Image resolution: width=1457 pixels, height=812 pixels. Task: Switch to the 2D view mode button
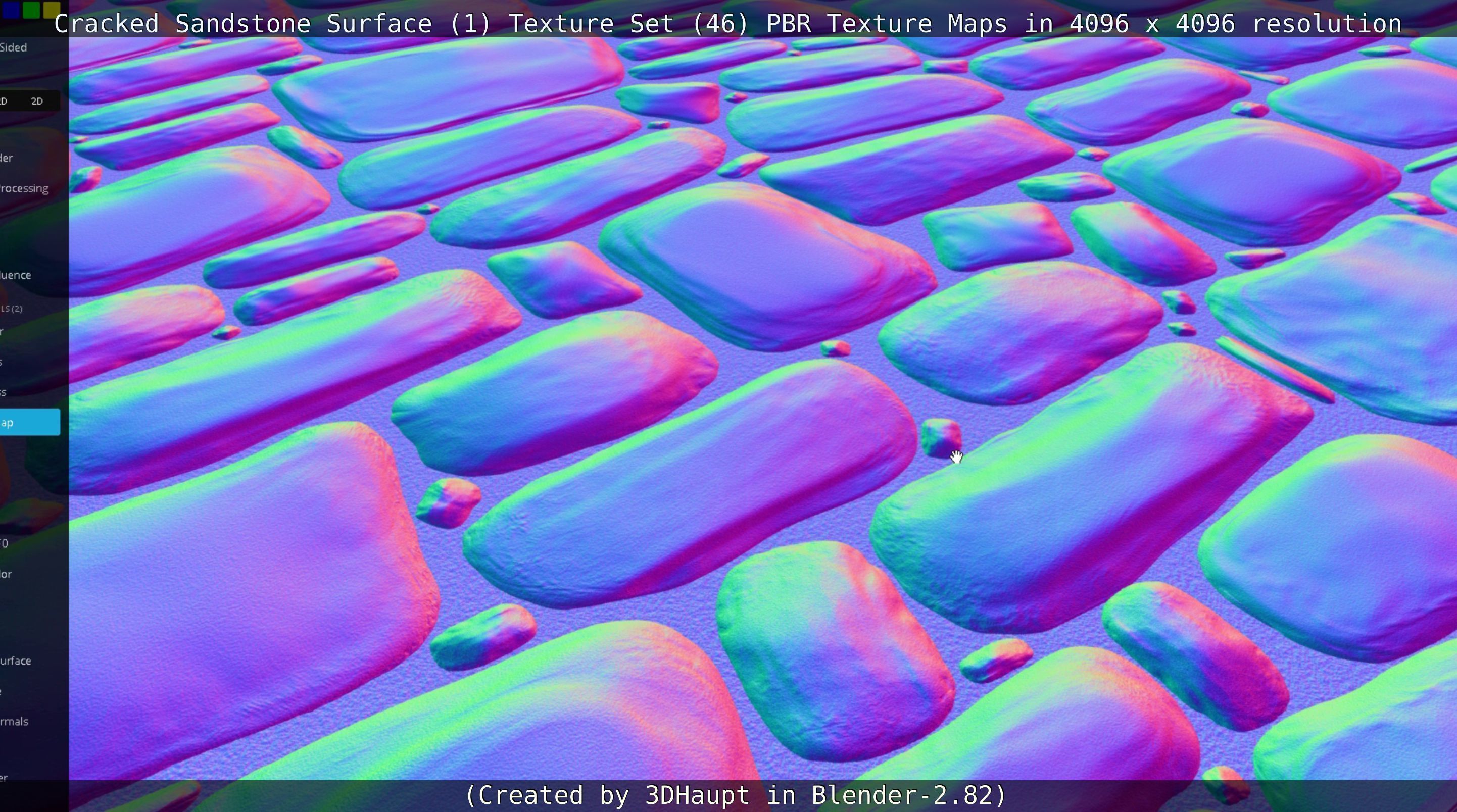pos(37,101)
